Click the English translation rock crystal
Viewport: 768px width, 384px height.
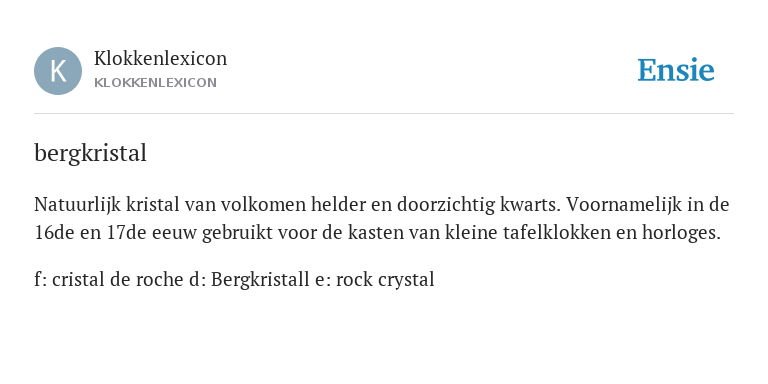click(385, 280)
